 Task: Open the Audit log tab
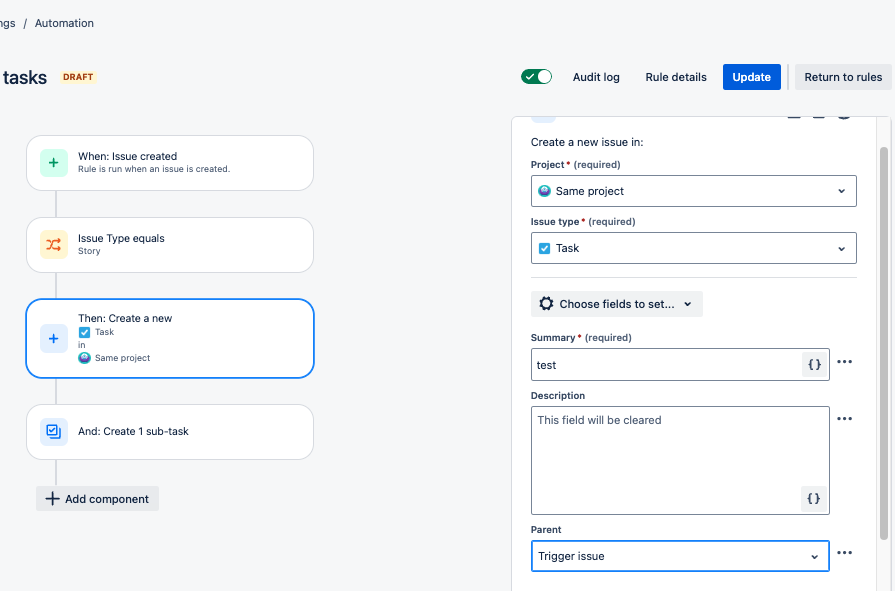[596, 77]
